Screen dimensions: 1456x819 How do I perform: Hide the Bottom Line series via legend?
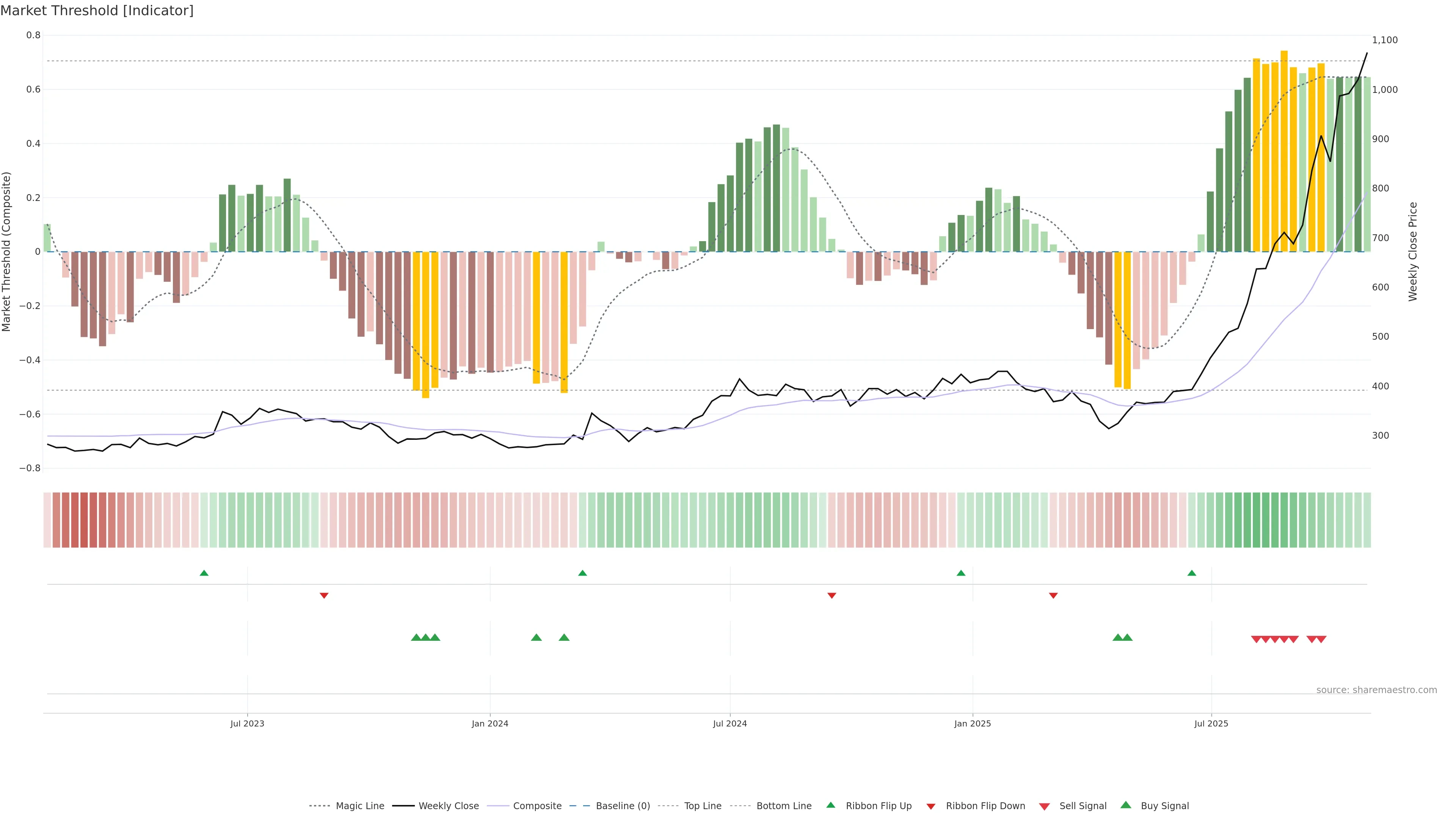(783, 806)
